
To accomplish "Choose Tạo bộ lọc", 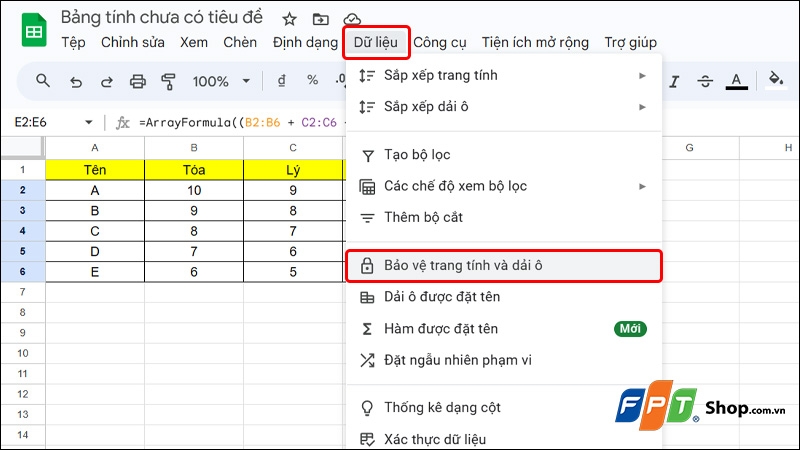I will pyautogui.click(x=504, y=155).
